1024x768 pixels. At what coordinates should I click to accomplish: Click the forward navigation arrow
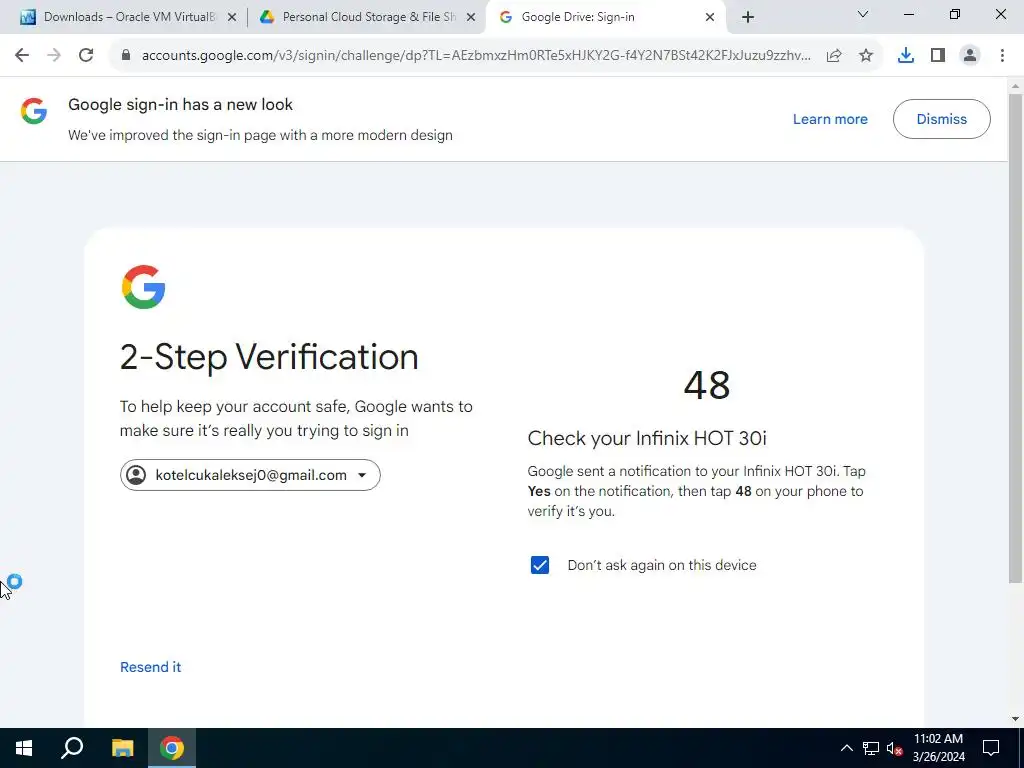[x=54, y=56]
